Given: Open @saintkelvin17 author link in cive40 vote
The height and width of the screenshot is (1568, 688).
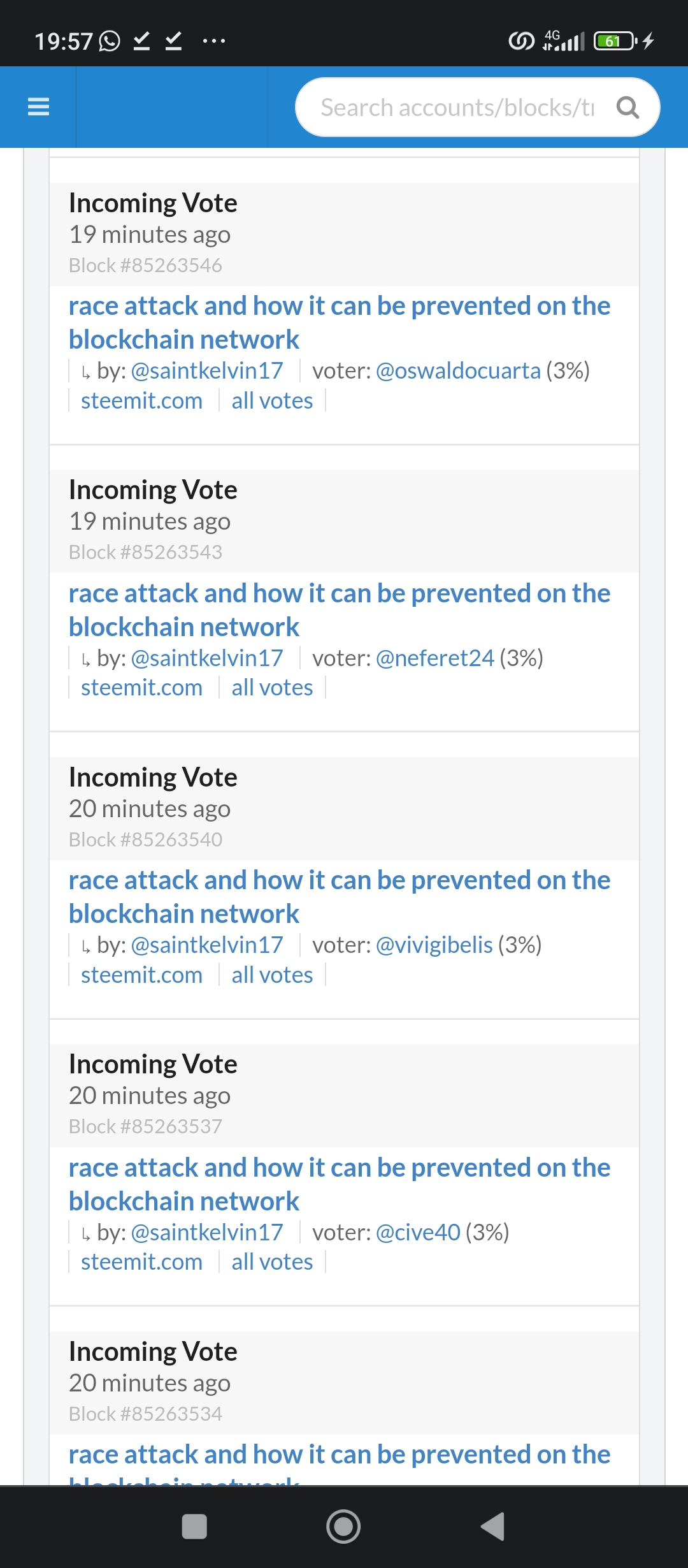Looking at the screenshot, I should (x=206, y=1232).
